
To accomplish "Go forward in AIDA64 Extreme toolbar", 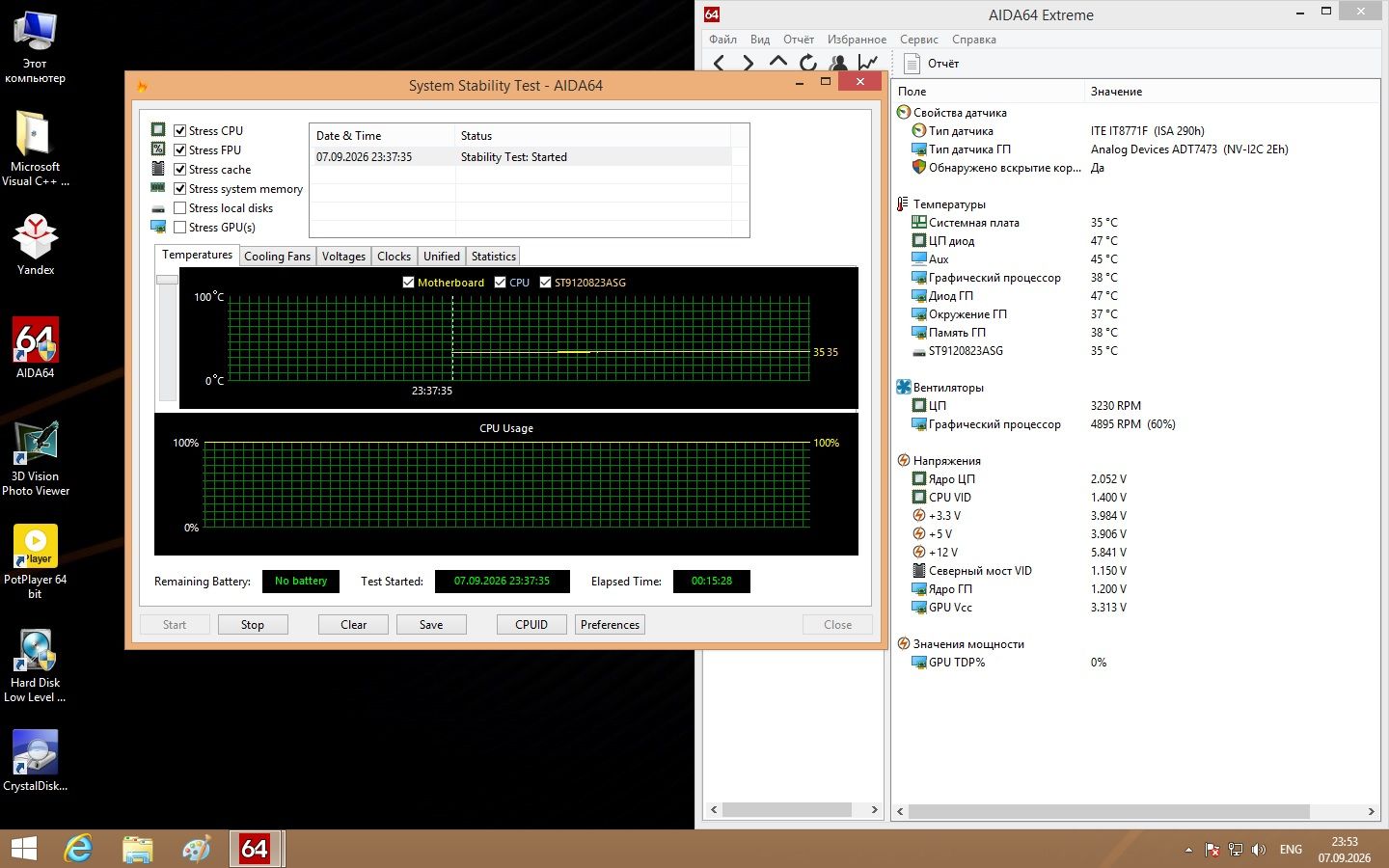I will 749,63.
